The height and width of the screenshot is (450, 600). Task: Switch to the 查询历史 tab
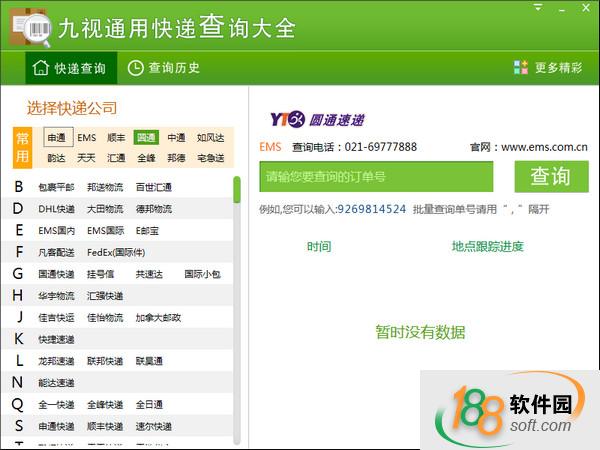(163, 68)
